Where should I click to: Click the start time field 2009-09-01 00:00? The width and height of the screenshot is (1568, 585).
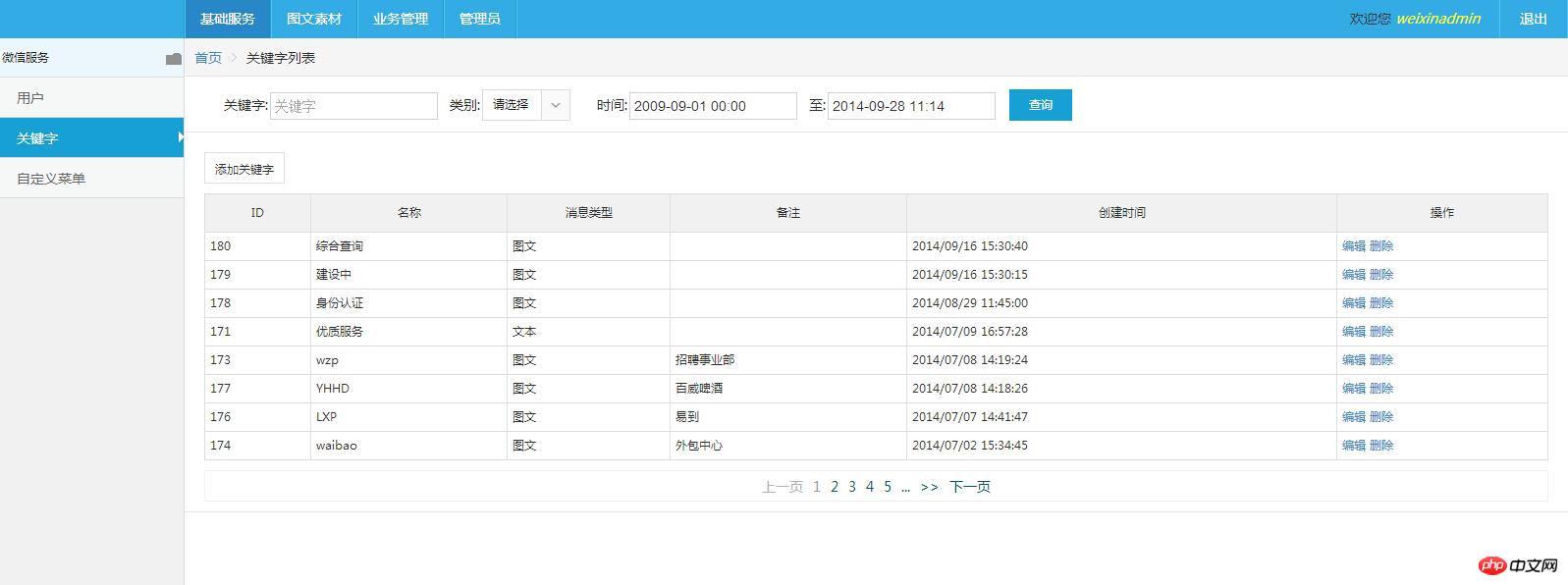coord(713,106)
